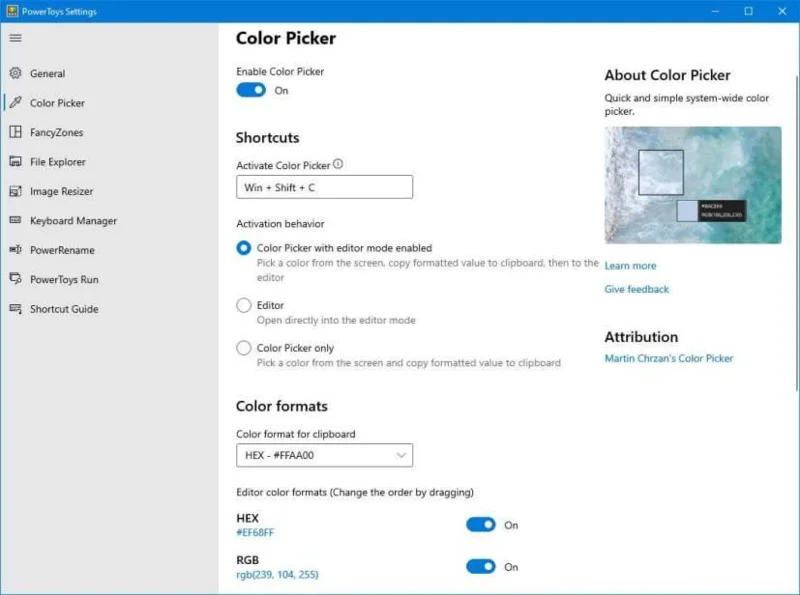The height and width of the screenshot is (595, 800).
Task: Click the PowerToys Run sidebar icon
Action: pos(15,279)
